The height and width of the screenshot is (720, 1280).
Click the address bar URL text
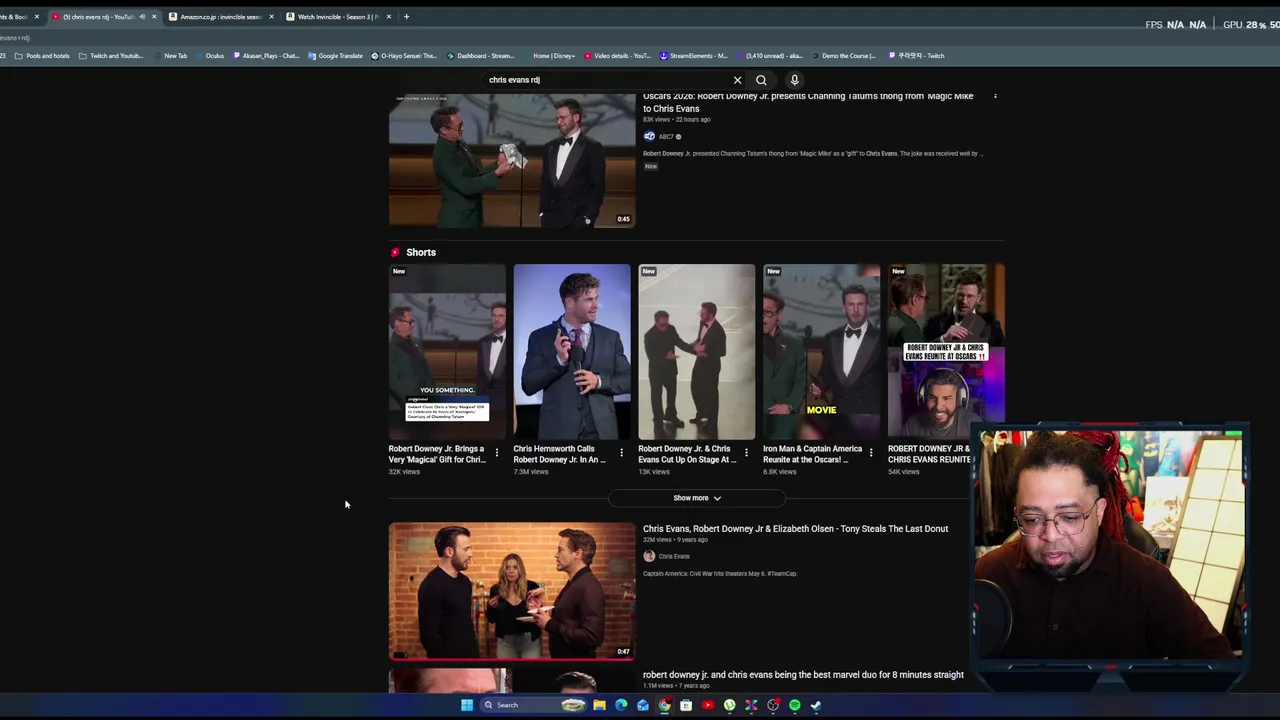(16, 38)
